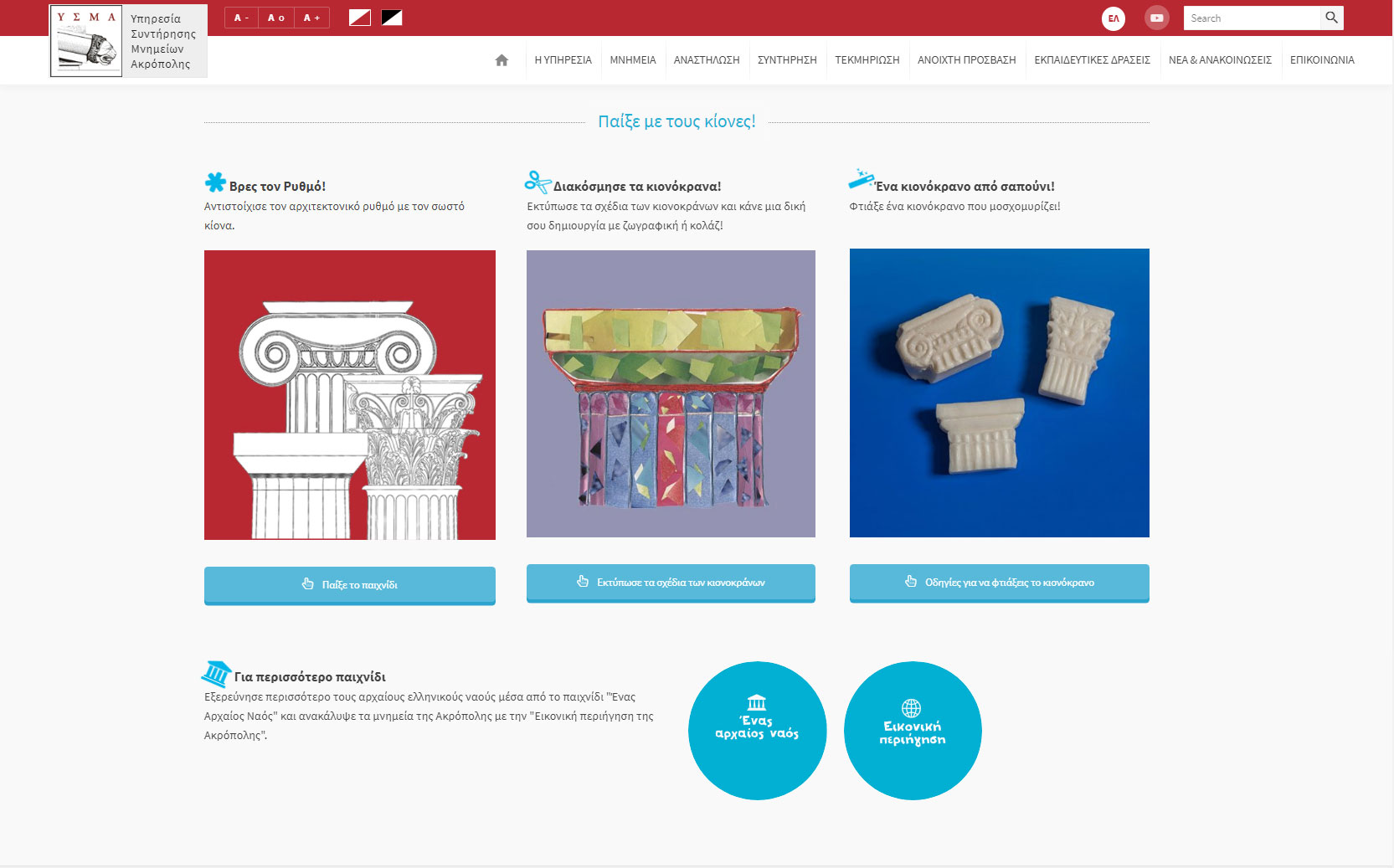Open the 'Εικονική περιήγηση' circle

coord(913,730)
